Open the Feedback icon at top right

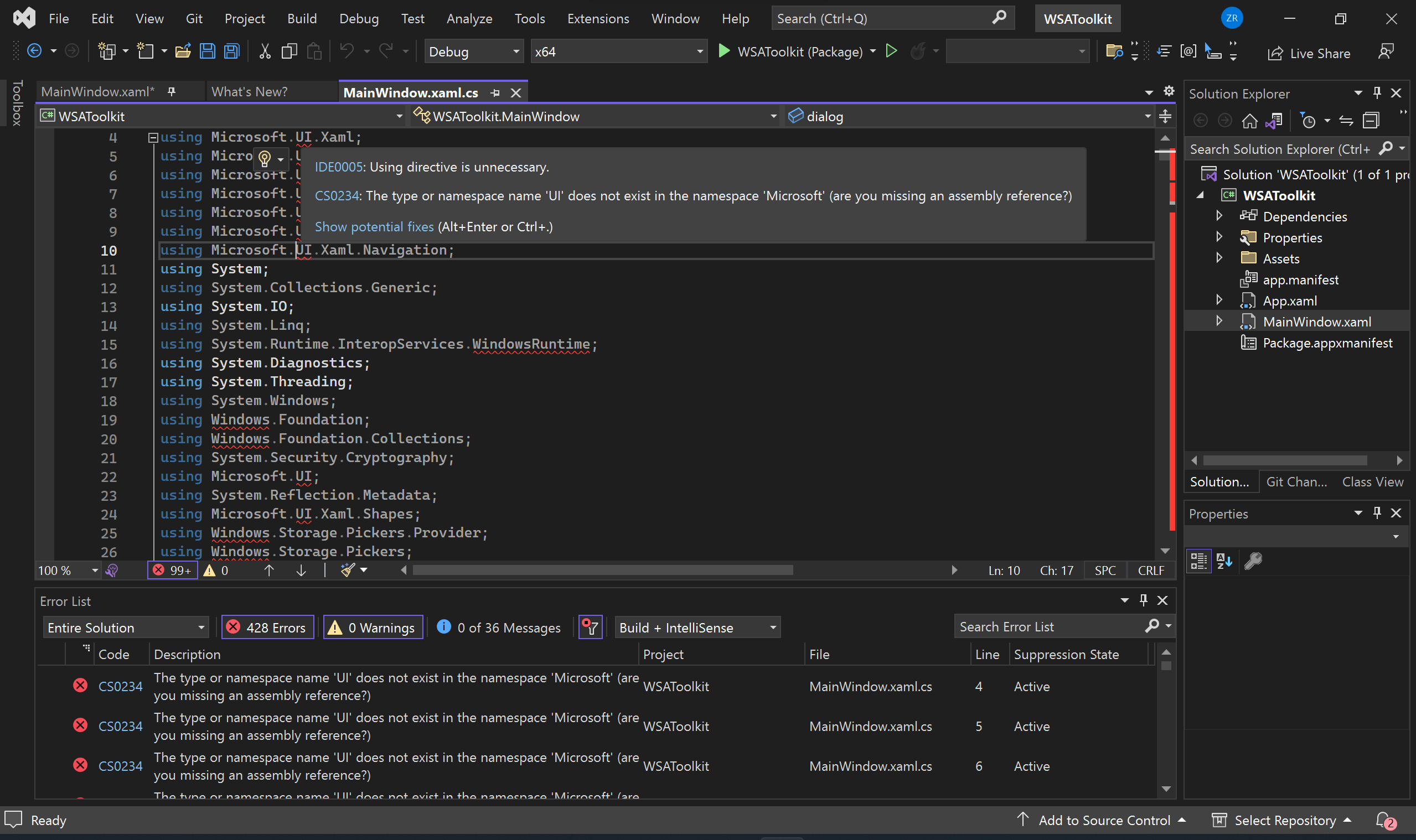pyautogui.click(x=1386, y=52)
